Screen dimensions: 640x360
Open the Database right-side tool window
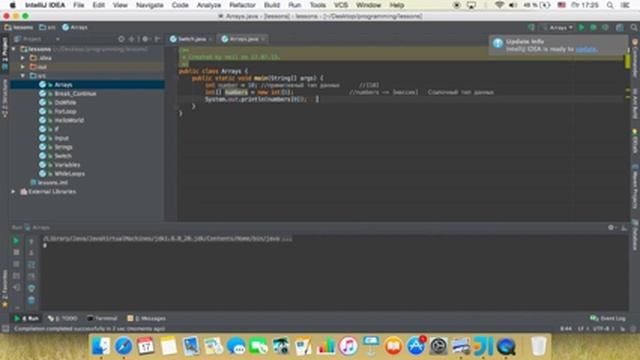pyautogui.click(x=635, y=235)
